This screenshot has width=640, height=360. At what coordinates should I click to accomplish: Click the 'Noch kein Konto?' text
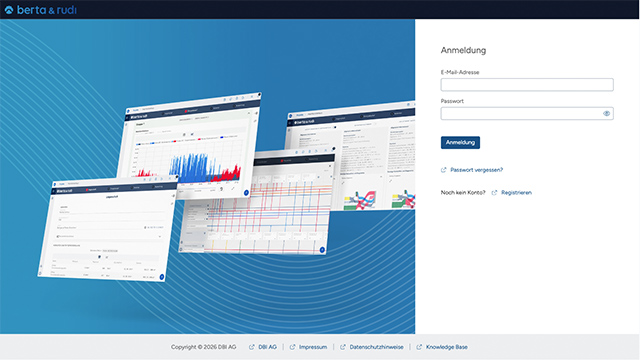point(463,193)
